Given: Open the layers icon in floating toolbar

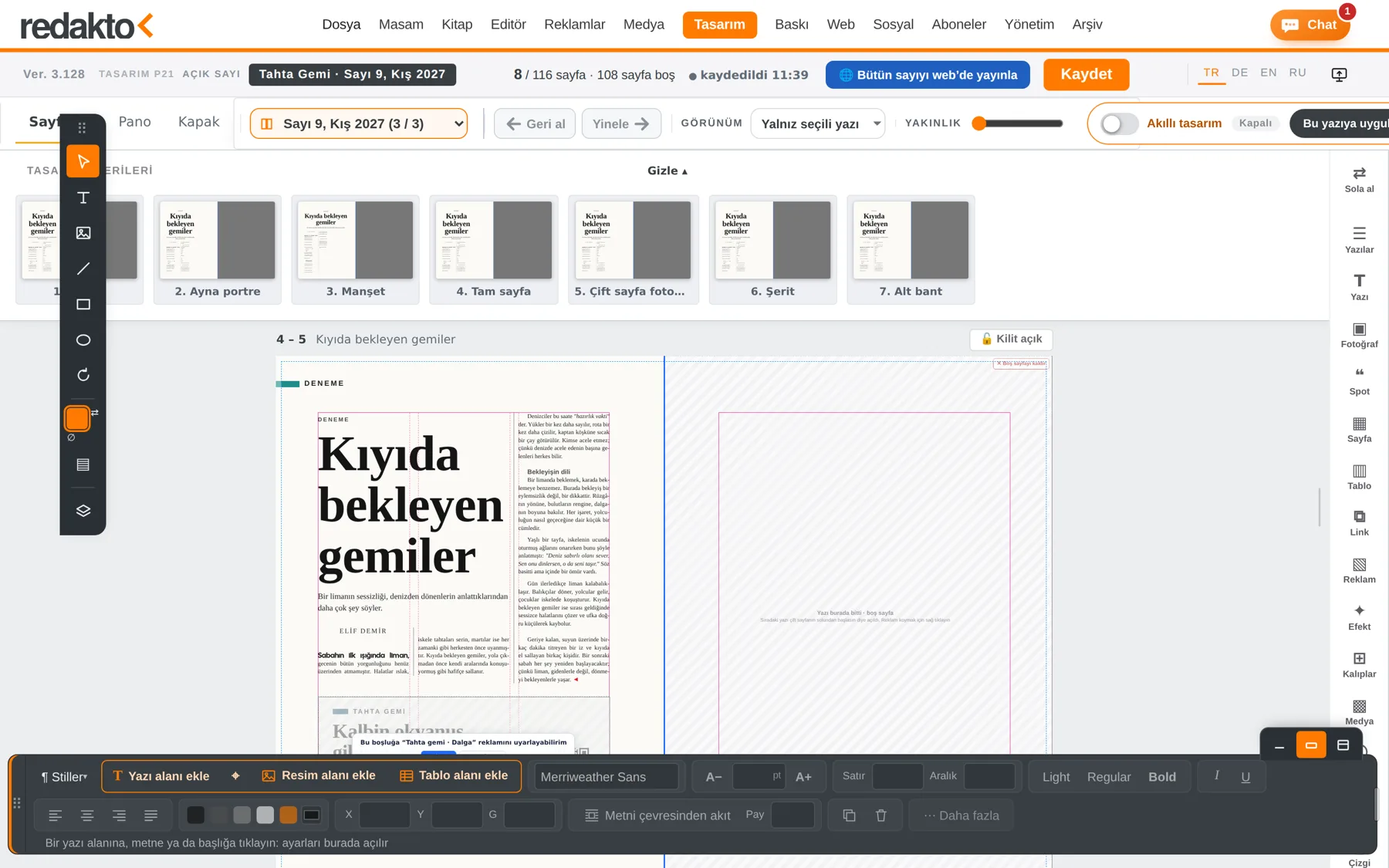Looking at the screenshot, I should click(x=83, y=511).
